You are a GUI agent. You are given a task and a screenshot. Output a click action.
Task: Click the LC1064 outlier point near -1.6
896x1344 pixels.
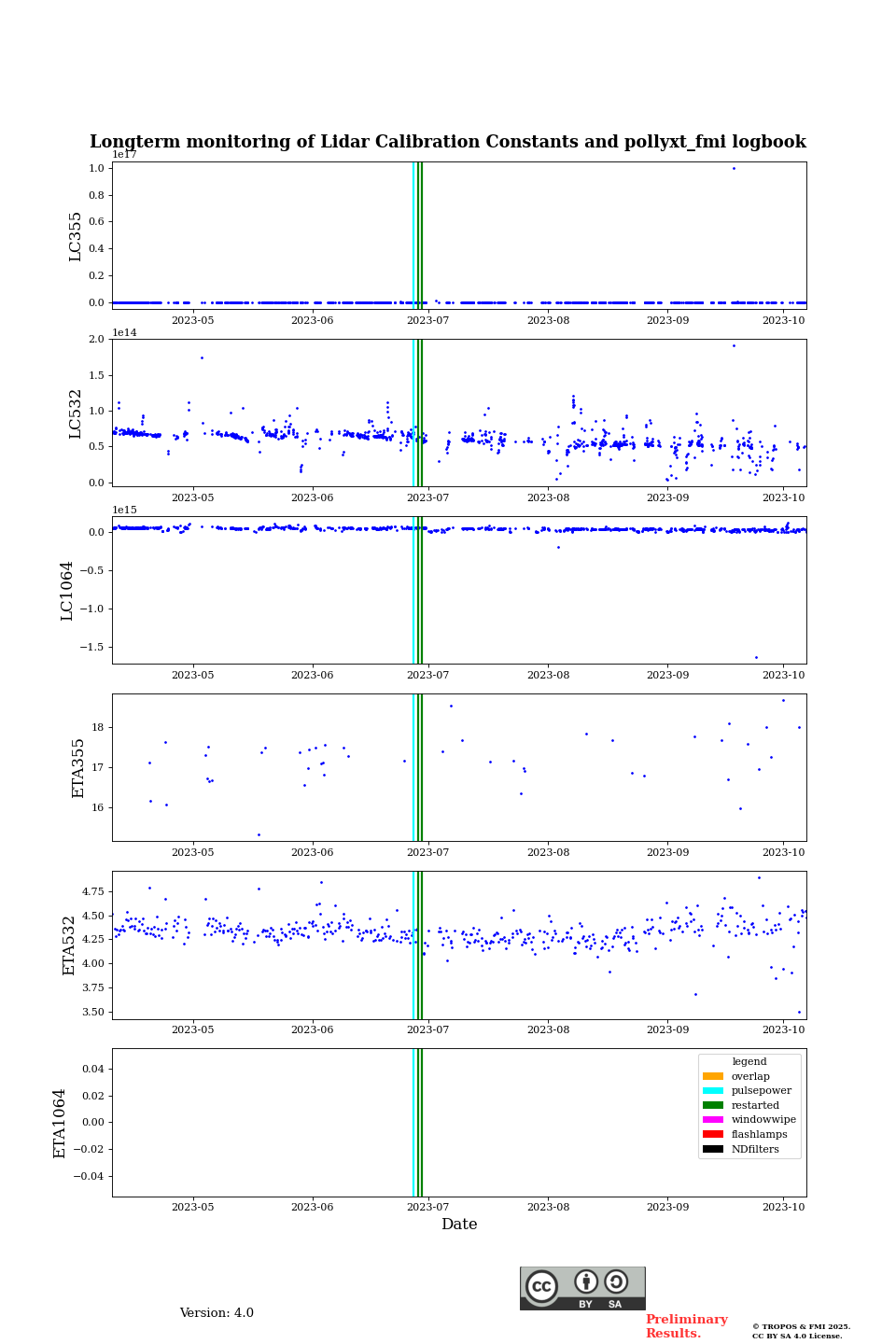[756, 657]
